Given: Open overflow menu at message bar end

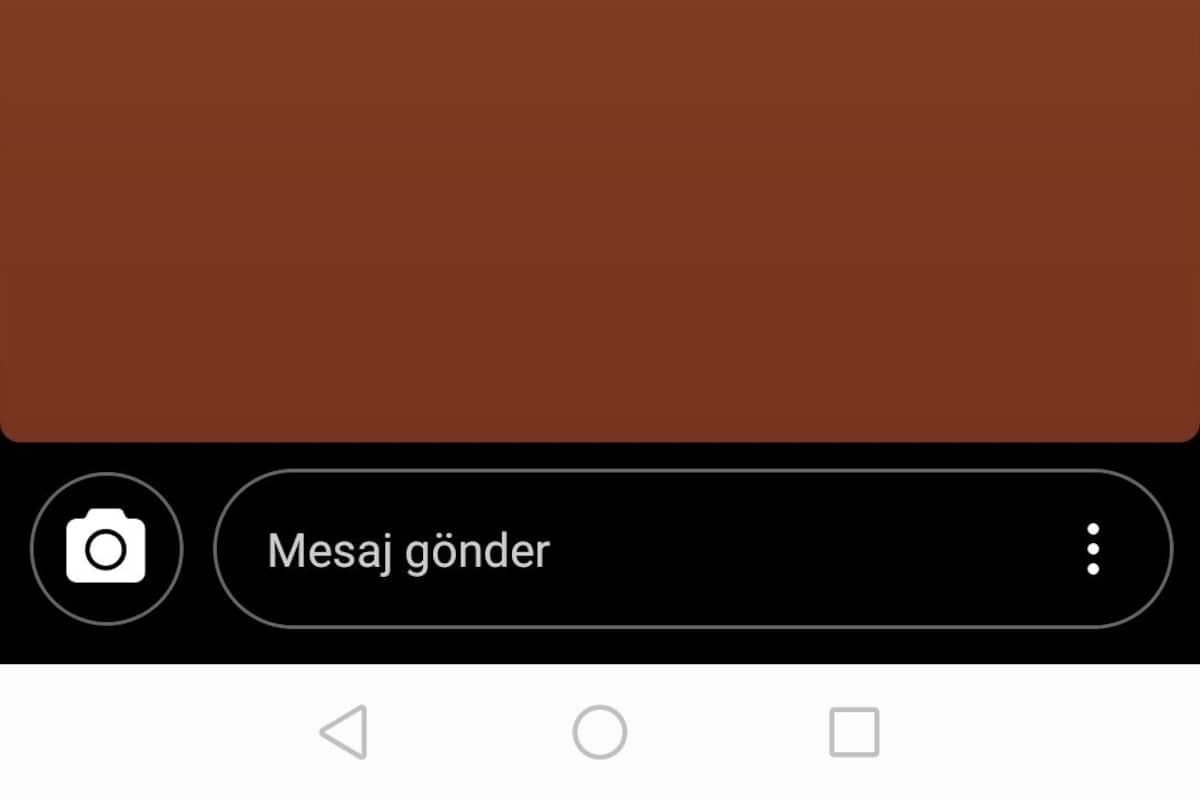Looking at the screenshot, I should pos(1093,549).
